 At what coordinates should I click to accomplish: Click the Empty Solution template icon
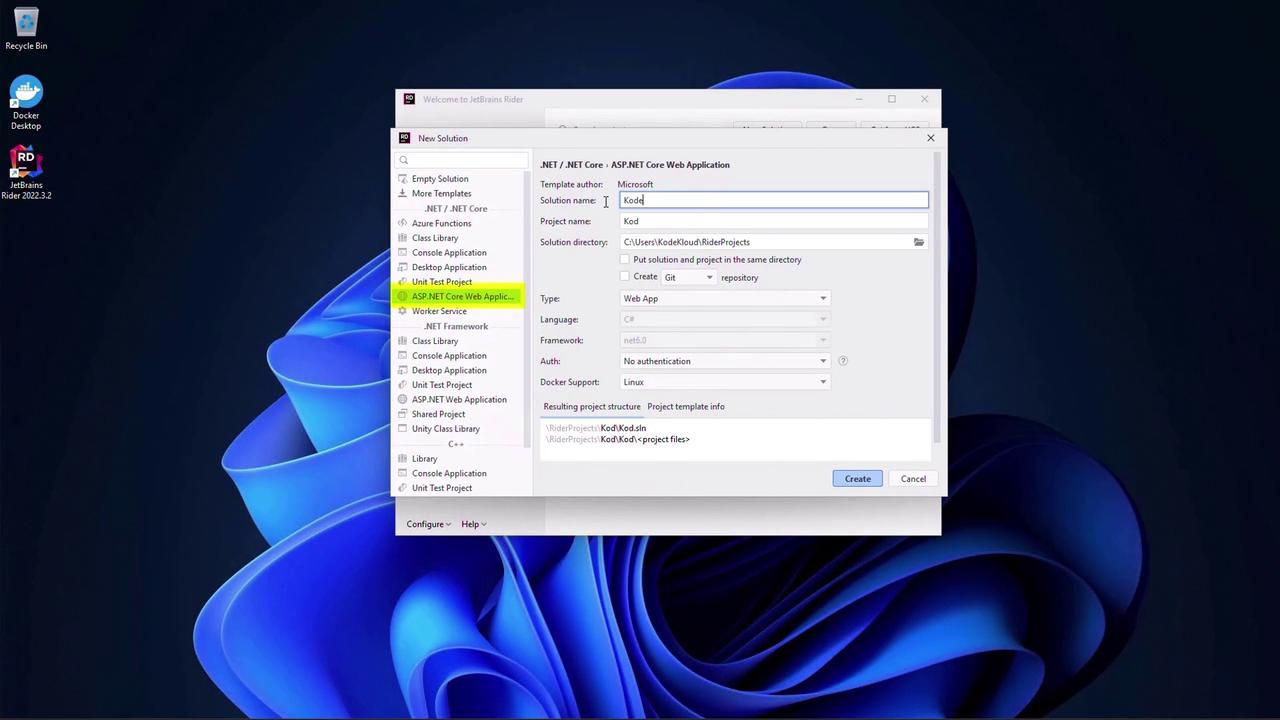(403, 179)
